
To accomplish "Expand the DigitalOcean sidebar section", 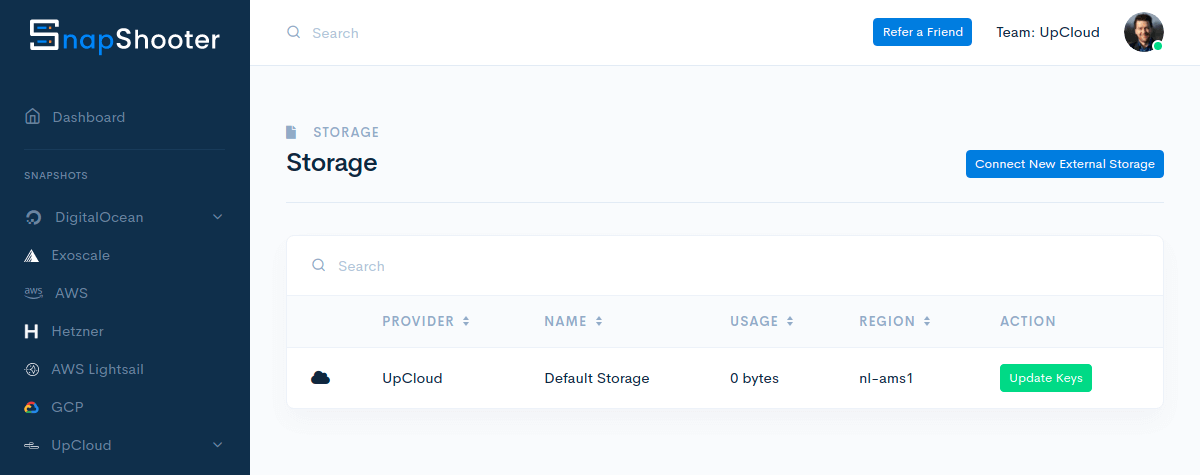I will point(217,217).
